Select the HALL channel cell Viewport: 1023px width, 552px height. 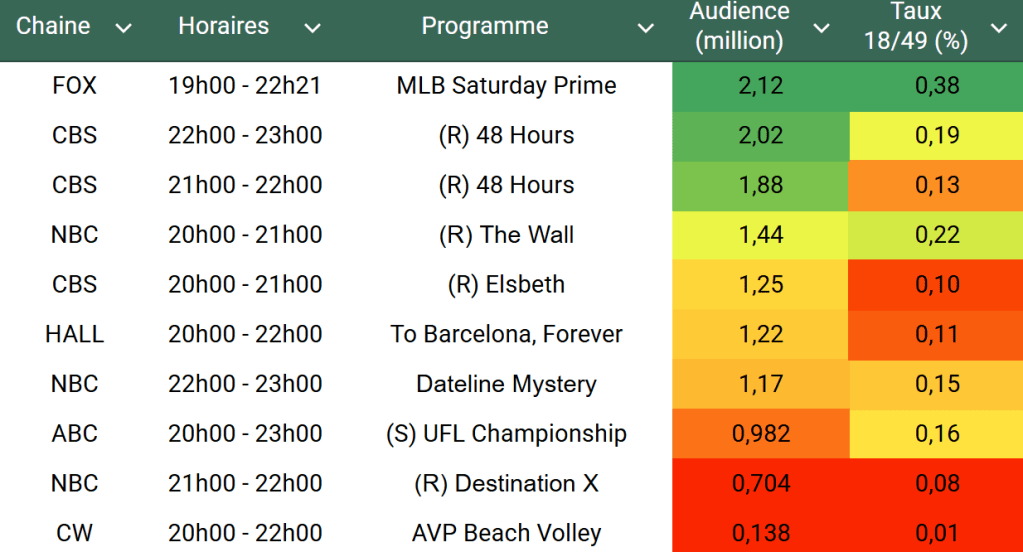[74, 334]
